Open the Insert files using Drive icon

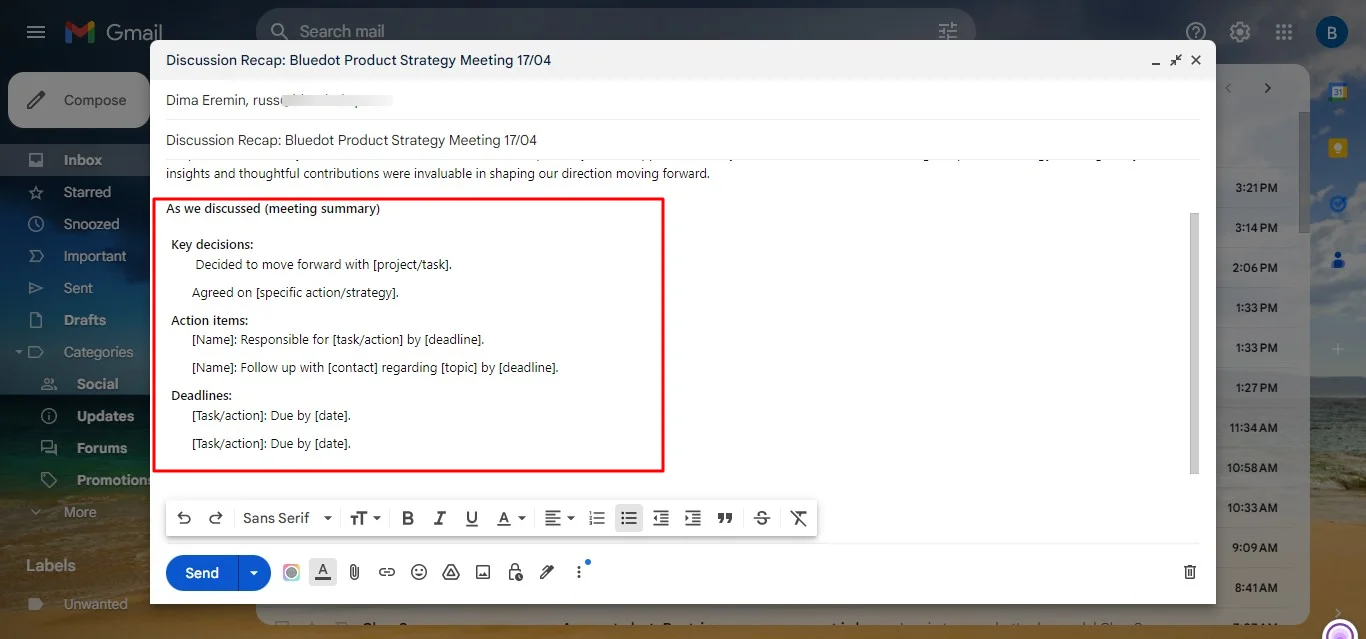(x=450, y=572)
